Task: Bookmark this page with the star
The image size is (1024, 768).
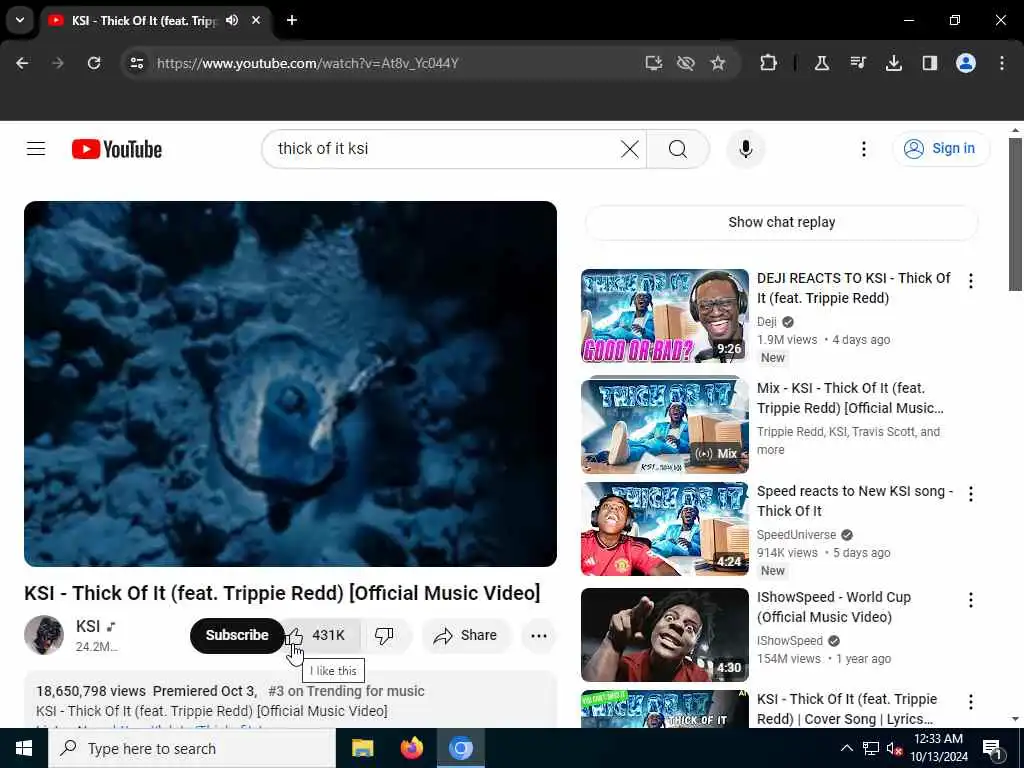Action: click(x=718, y=63)
